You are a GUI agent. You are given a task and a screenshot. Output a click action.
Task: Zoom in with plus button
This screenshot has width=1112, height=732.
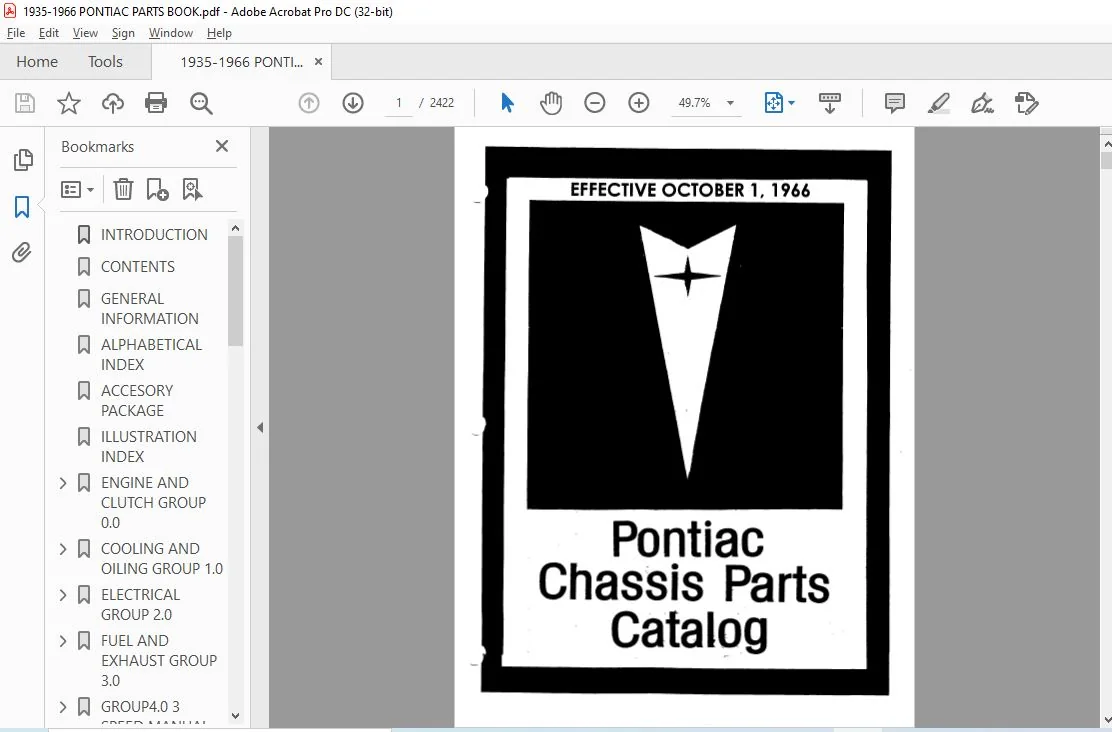(x=639, y=103)
